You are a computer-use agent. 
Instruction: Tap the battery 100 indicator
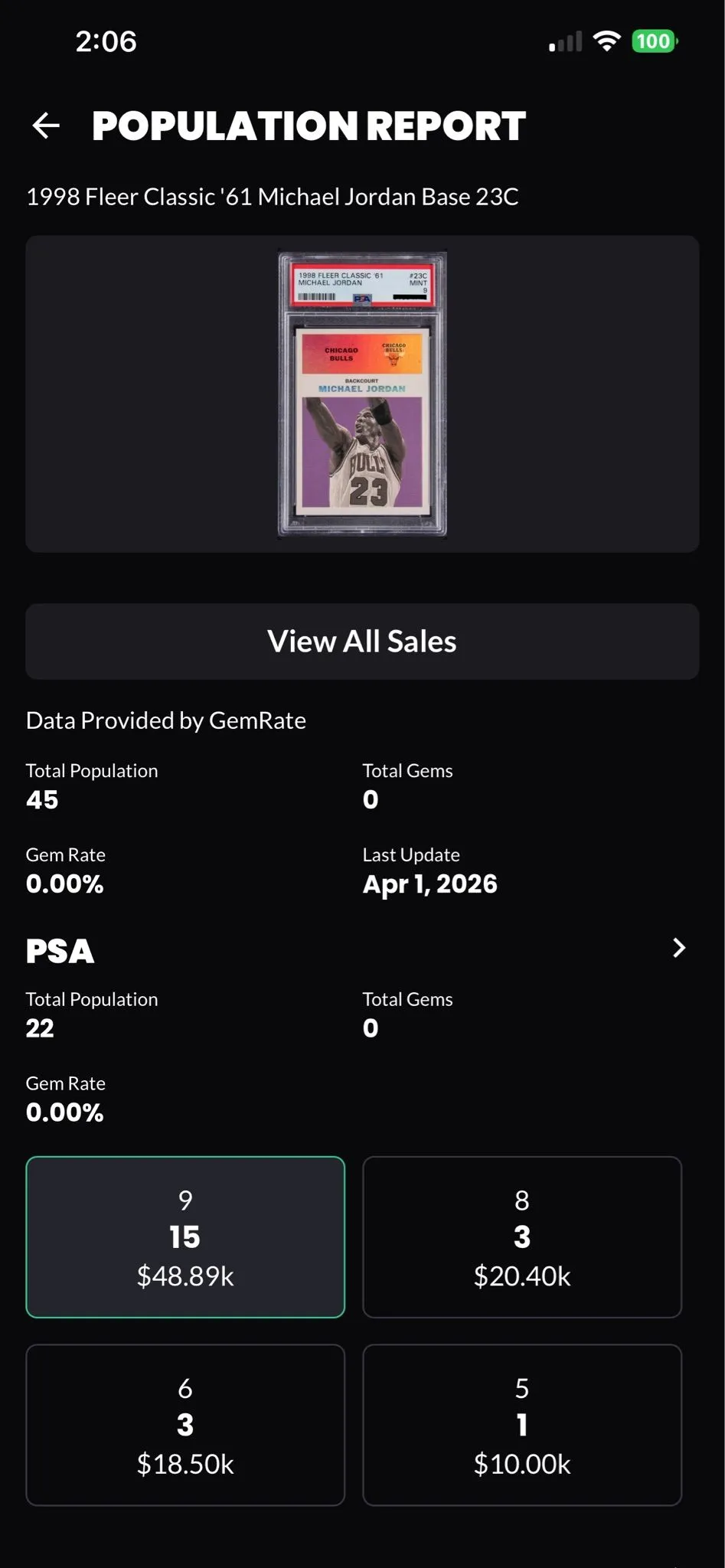(x=655, y=41)
